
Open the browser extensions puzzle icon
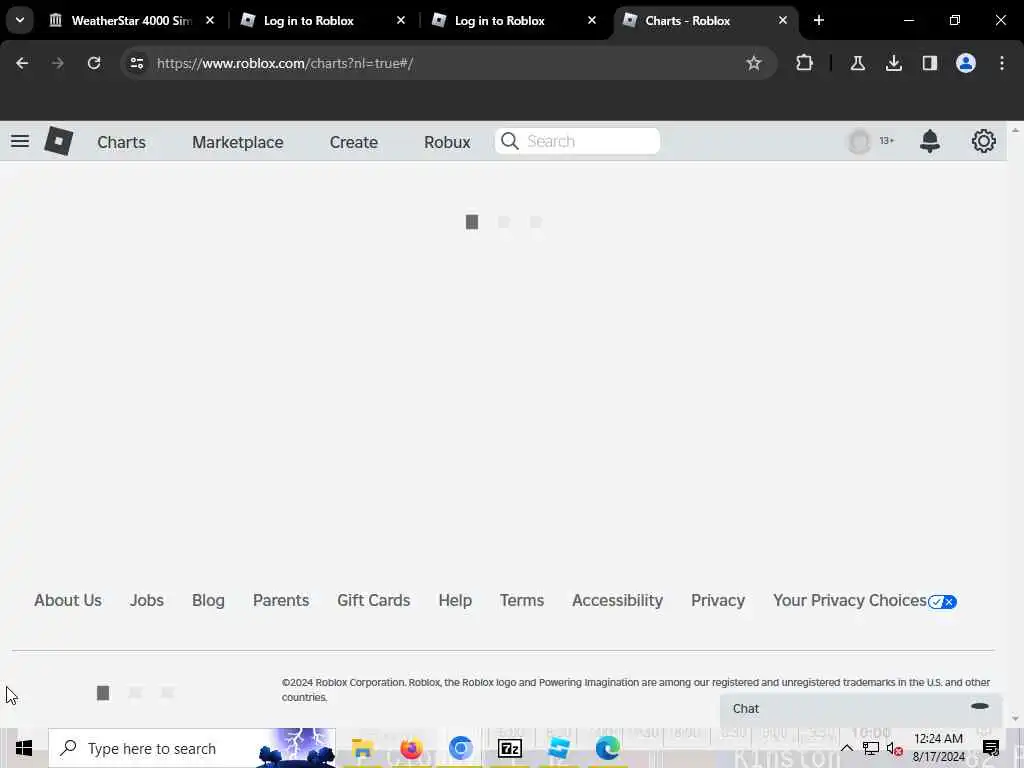point(805,63)
